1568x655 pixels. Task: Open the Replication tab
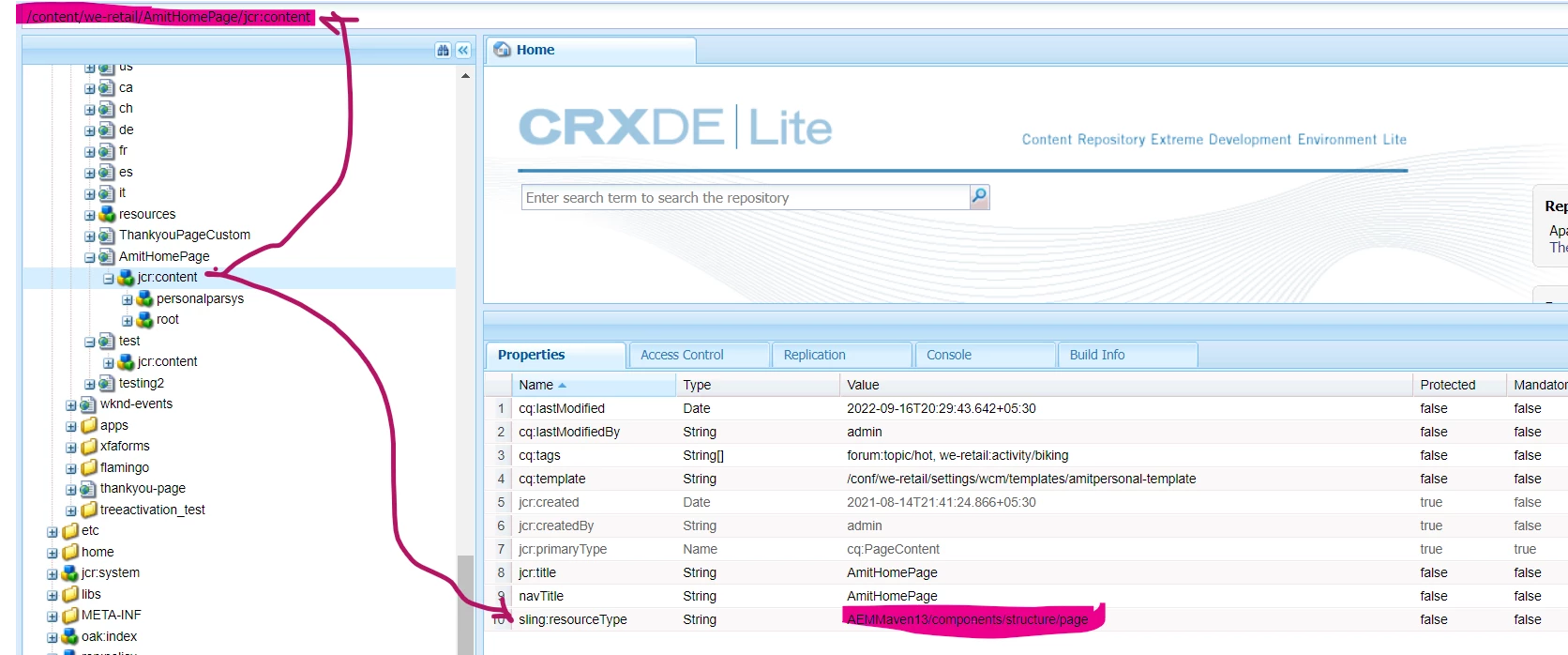[842, 355]
